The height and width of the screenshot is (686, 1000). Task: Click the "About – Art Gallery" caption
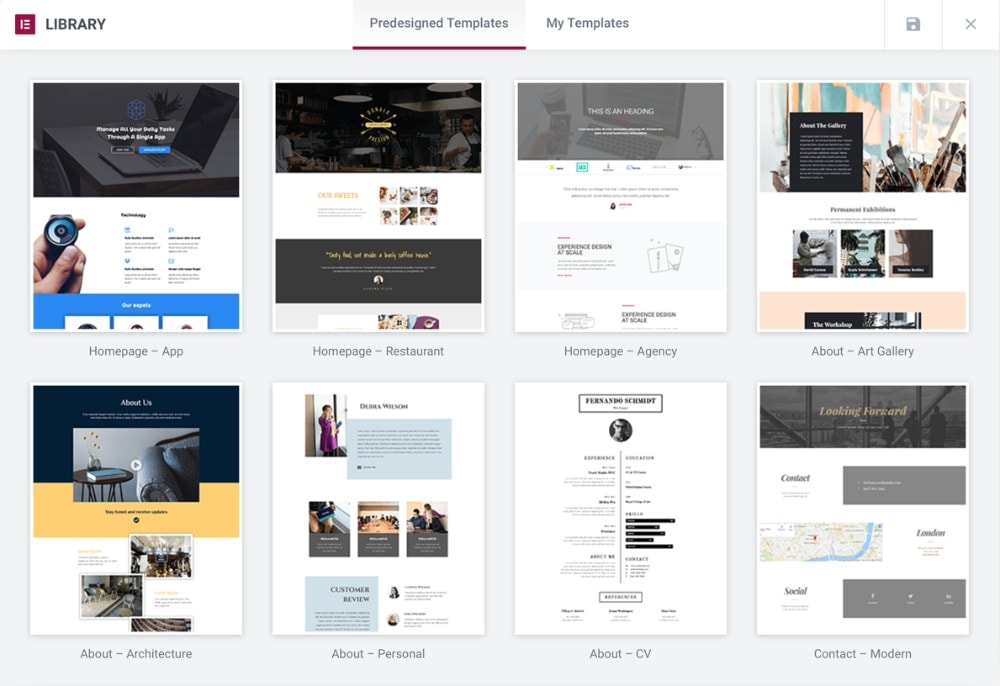(x=862, y=351)
